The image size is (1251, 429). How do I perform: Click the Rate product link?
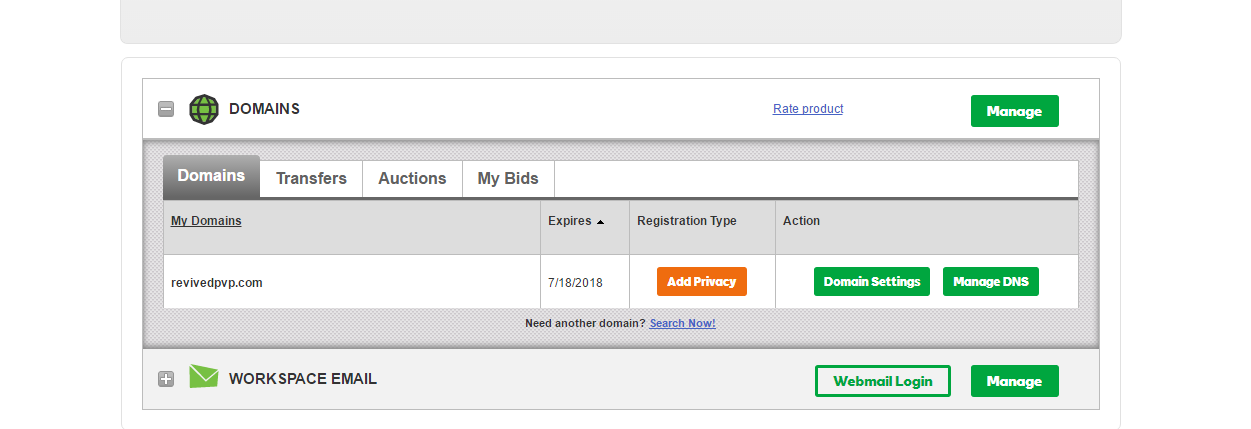click(x=808, y=109)
